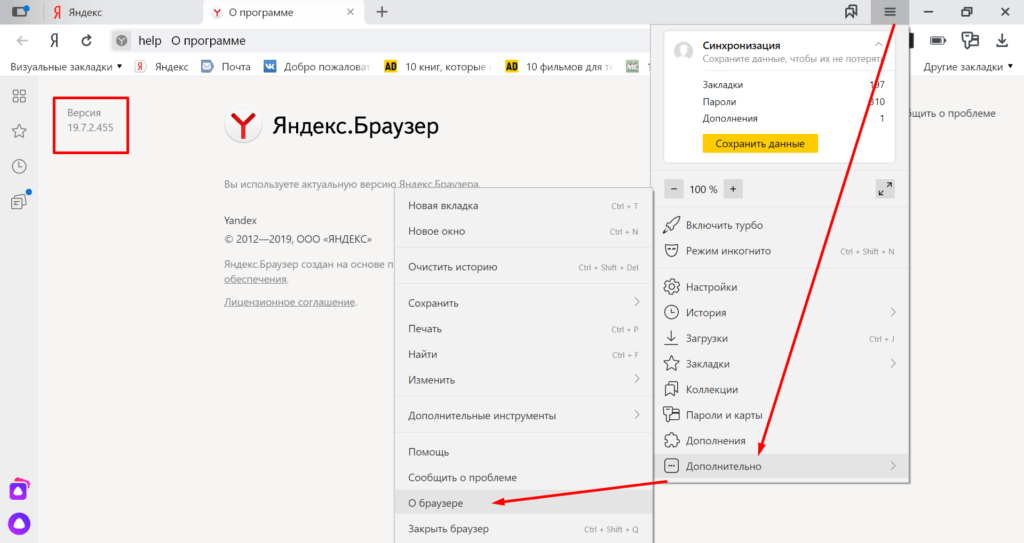Screen dimensions: 1024x543
Task: Open the sidebar tabs icon with blue dot
Action: [20, 201]
